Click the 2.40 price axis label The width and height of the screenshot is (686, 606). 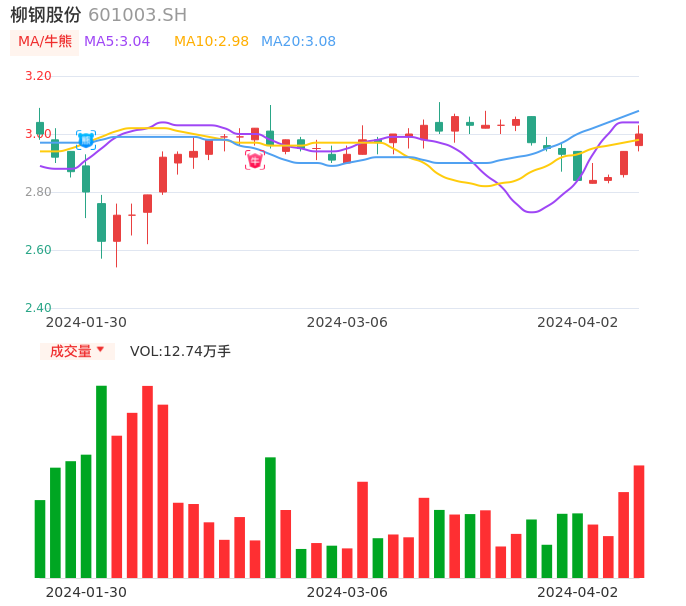click(x=38, y=308)
